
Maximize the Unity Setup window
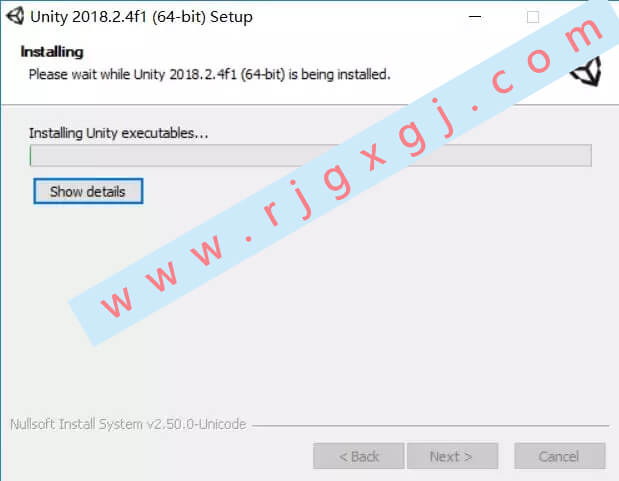(533, 17)
